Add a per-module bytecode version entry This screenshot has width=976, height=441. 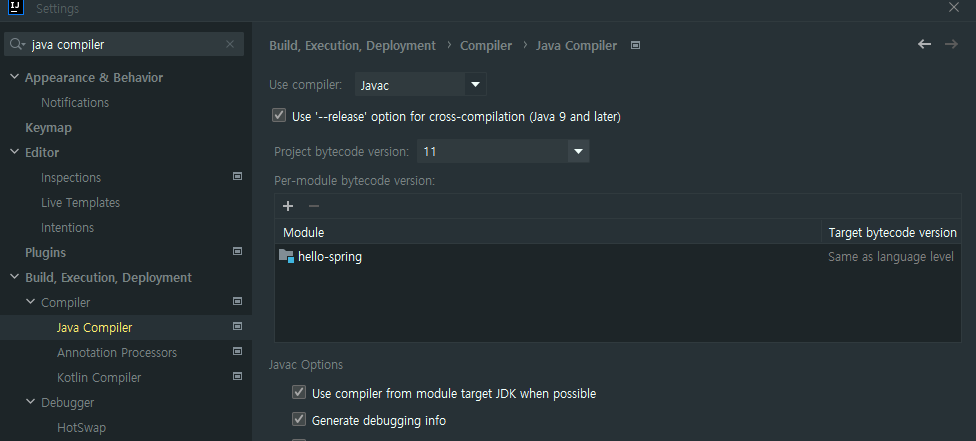[288, 206]
